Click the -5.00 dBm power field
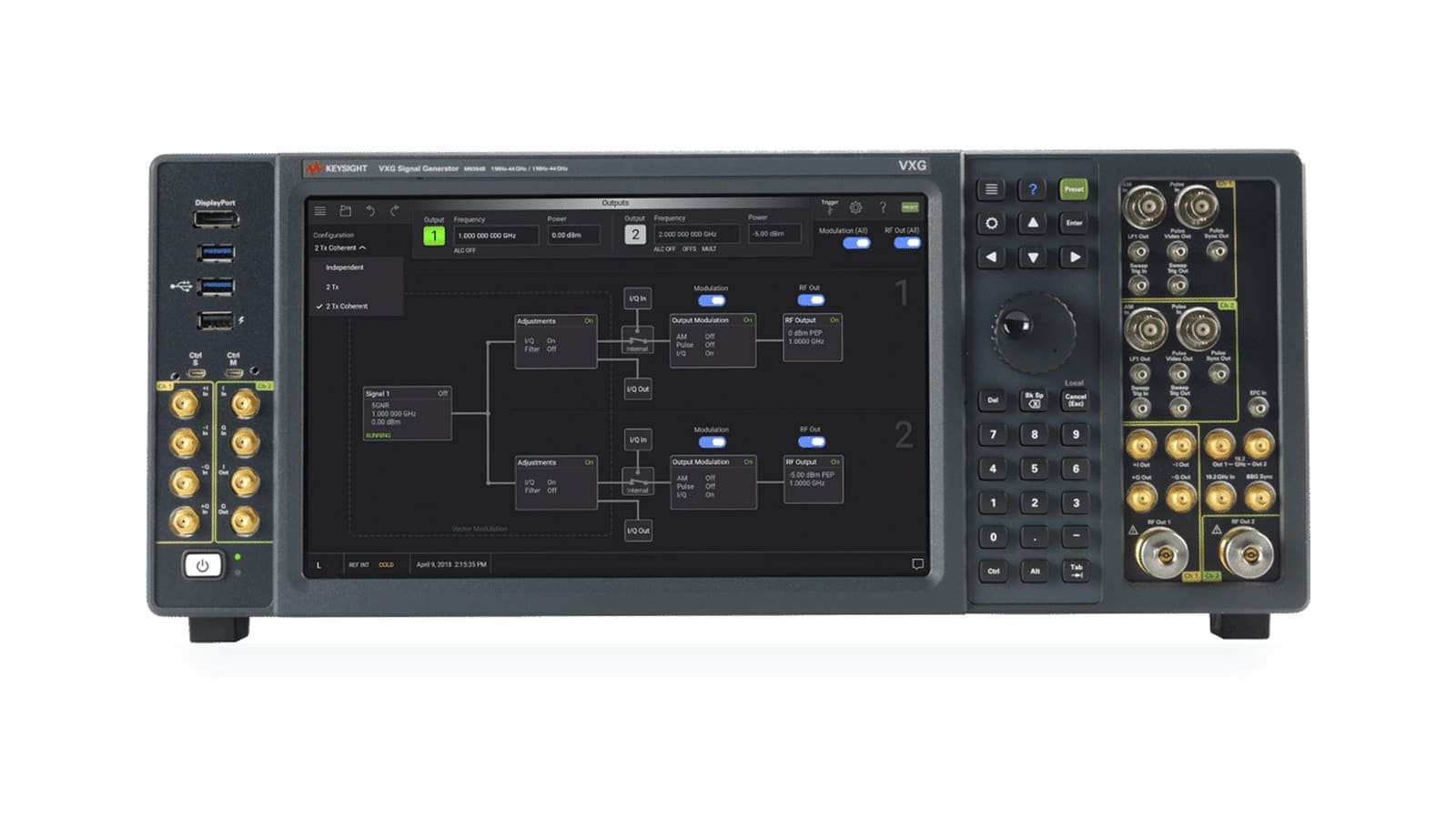This screenshot has height=819, width=1456. (x=774, y=234)
